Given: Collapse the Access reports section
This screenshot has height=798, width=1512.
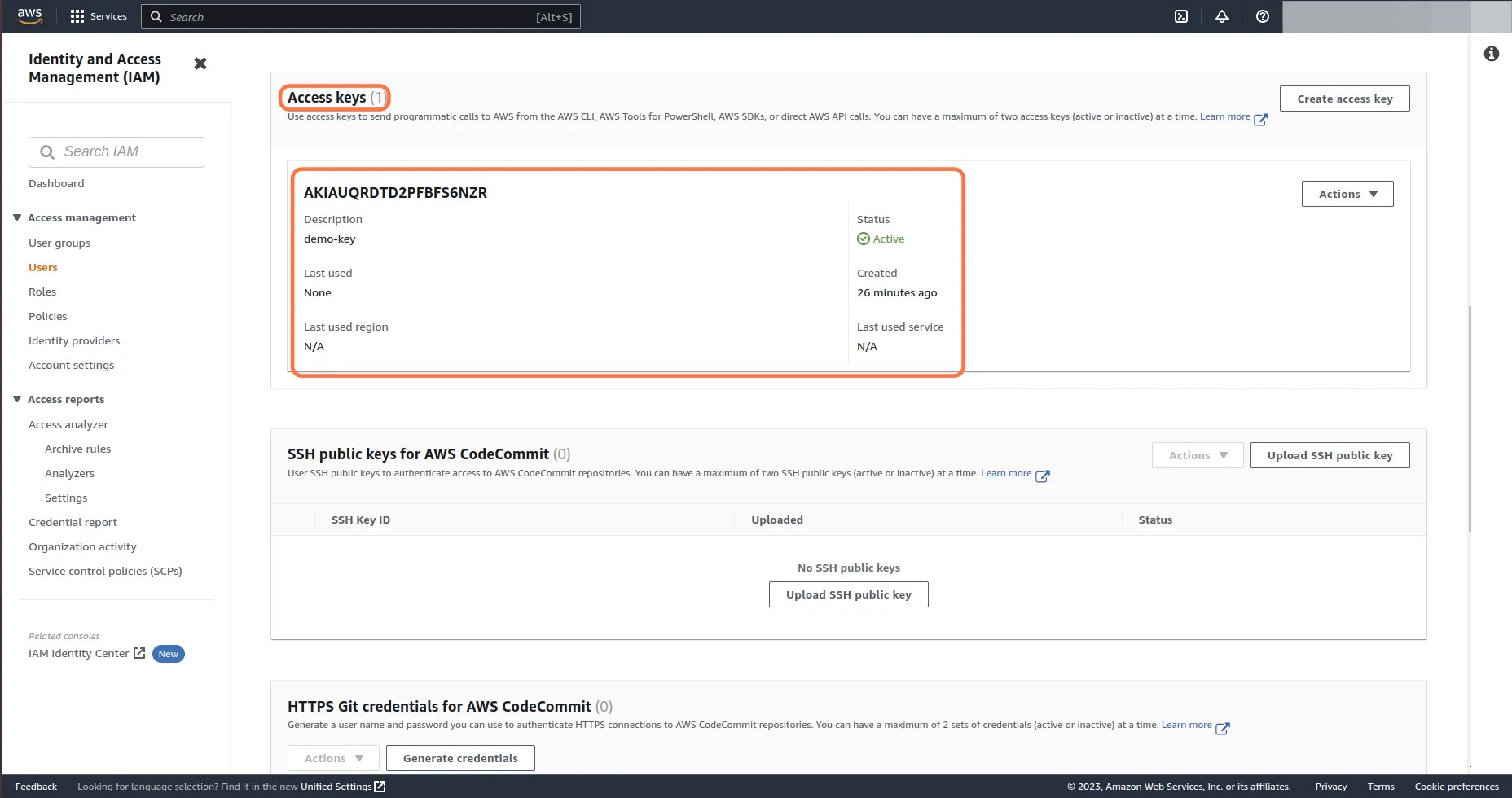Looking at the screenshot, I should pyautogui.click(x=15, y=399).
